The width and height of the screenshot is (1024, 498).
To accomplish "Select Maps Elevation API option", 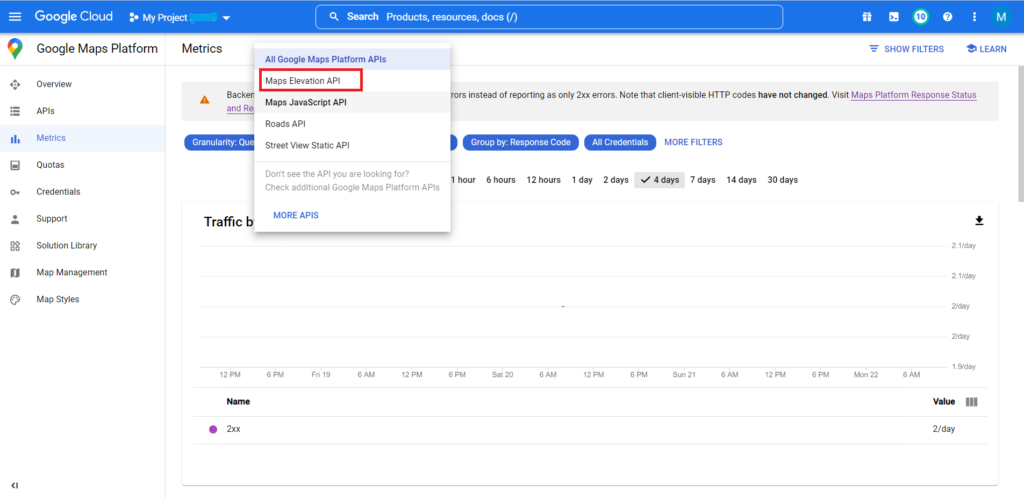I will (x=352, y=81).
